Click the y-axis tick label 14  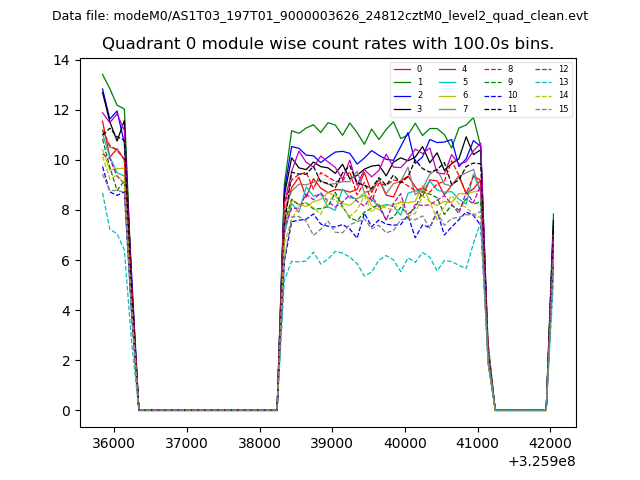61,61
